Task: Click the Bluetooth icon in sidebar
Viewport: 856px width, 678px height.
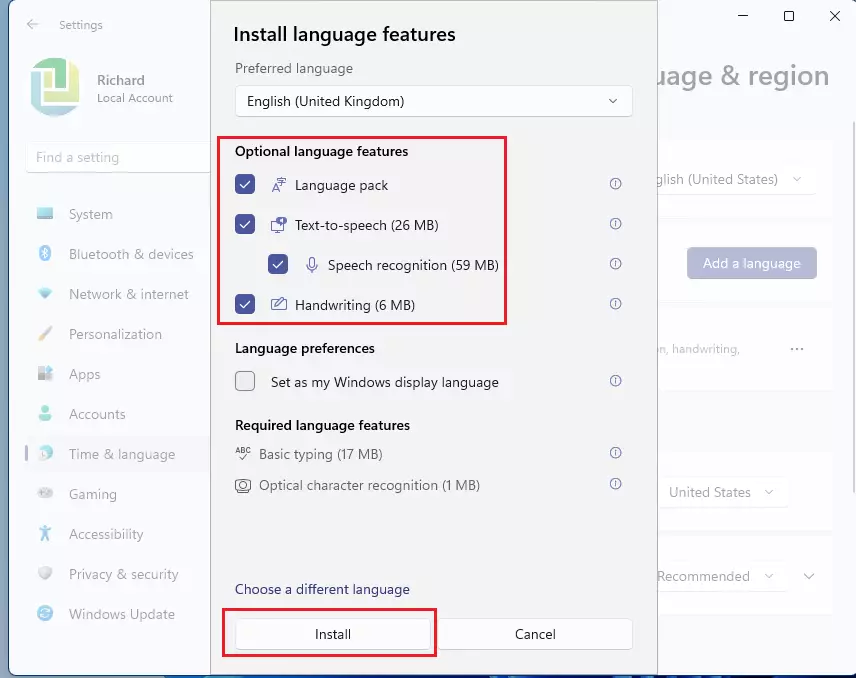Action: (45, 253)
